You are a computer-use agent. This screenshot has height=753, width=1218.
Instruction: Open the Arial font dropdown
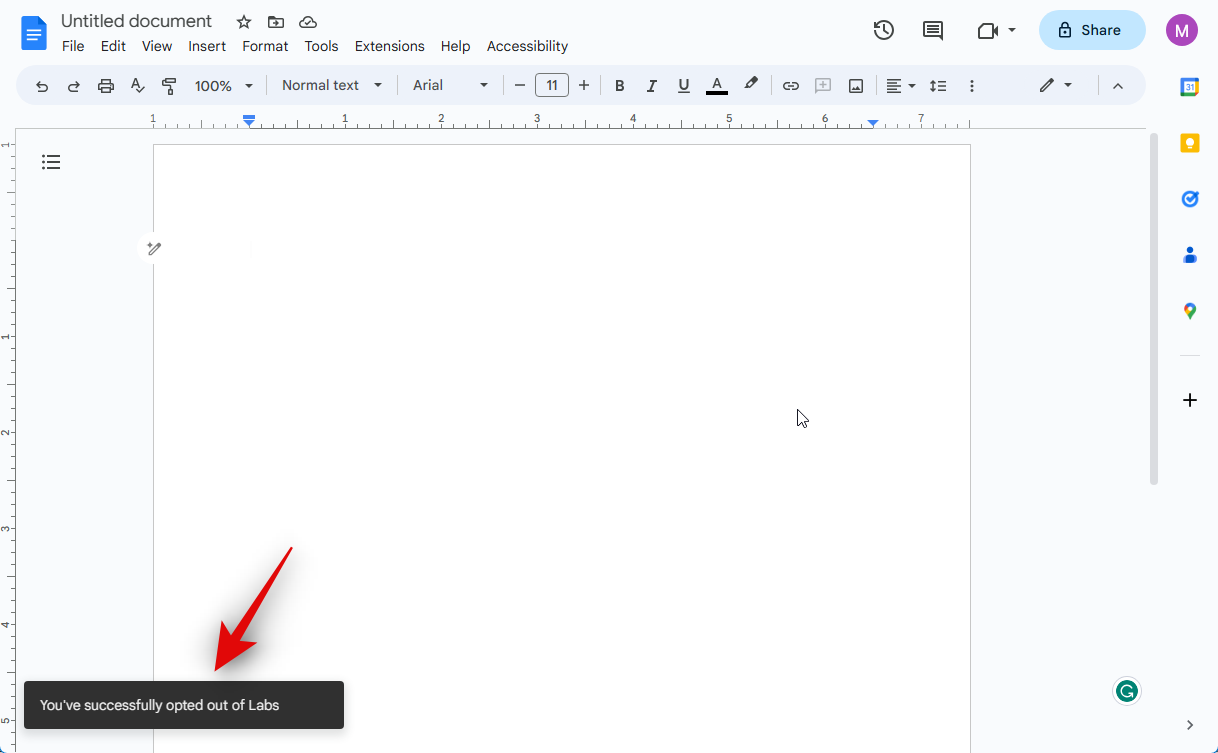pyautogui.click(x=450, y=86)
